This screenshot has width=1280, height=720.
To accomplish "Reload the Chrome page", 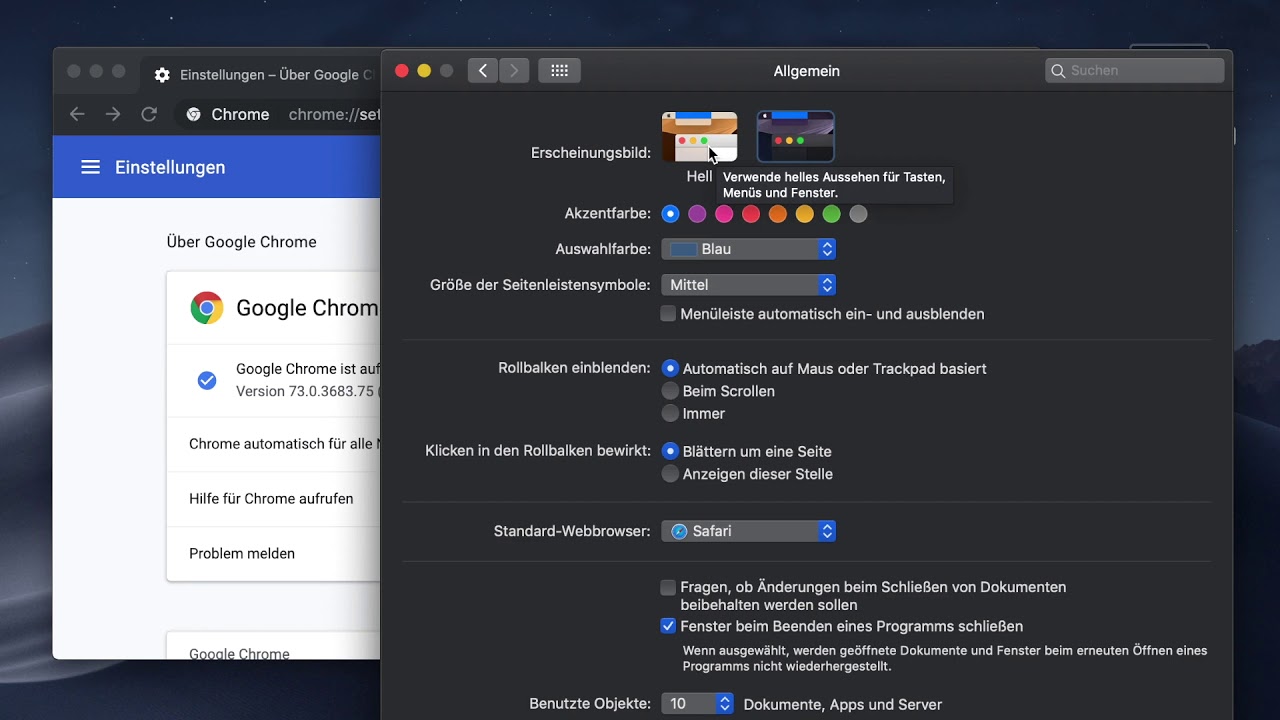I will click(149, 114).
